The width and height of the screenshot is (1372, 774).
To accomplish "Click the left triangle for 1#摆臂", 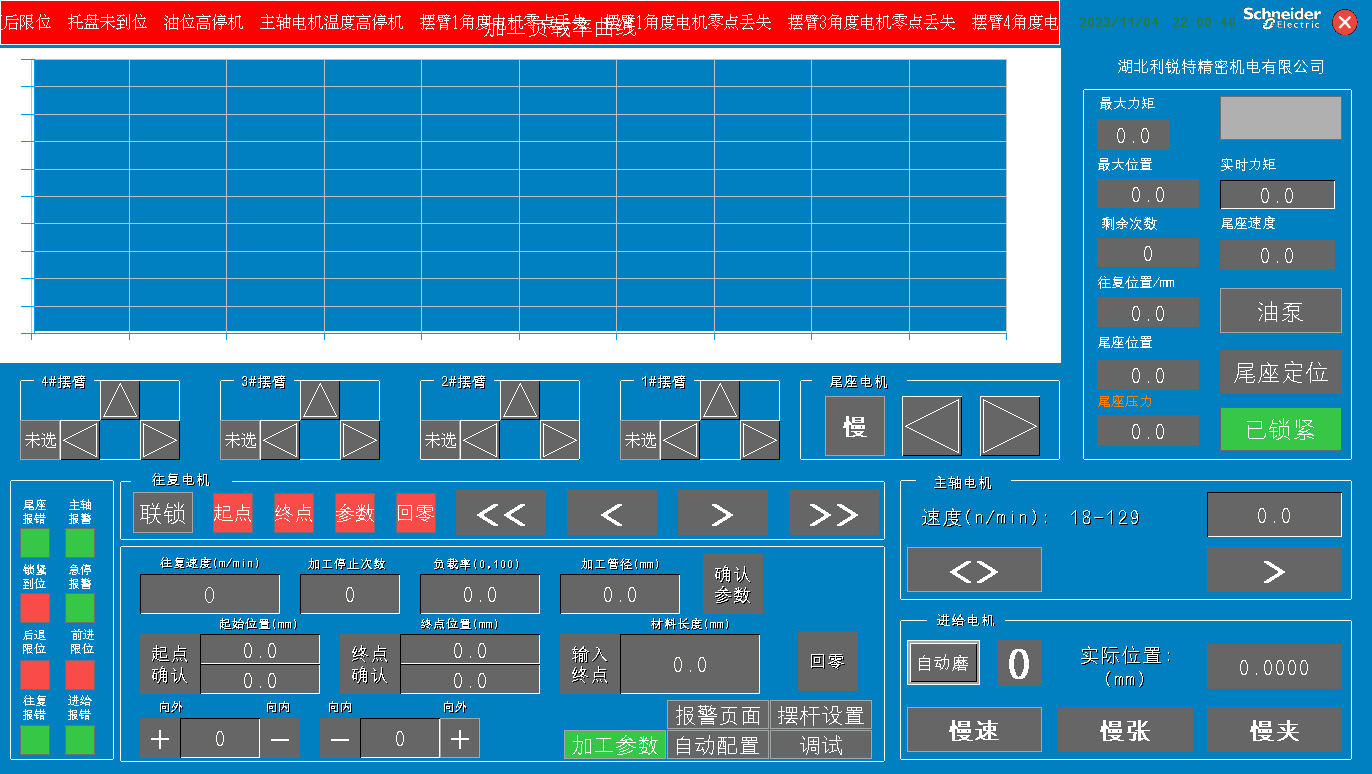I will [x=680, y=440].
